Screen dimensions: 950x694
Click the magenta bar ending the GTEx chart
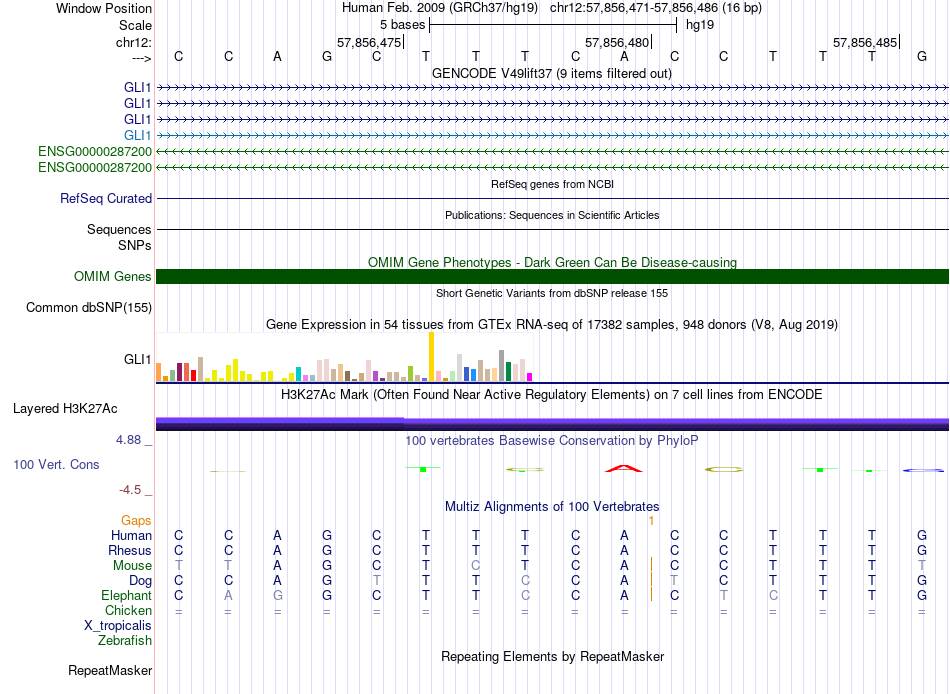[530, 377]
